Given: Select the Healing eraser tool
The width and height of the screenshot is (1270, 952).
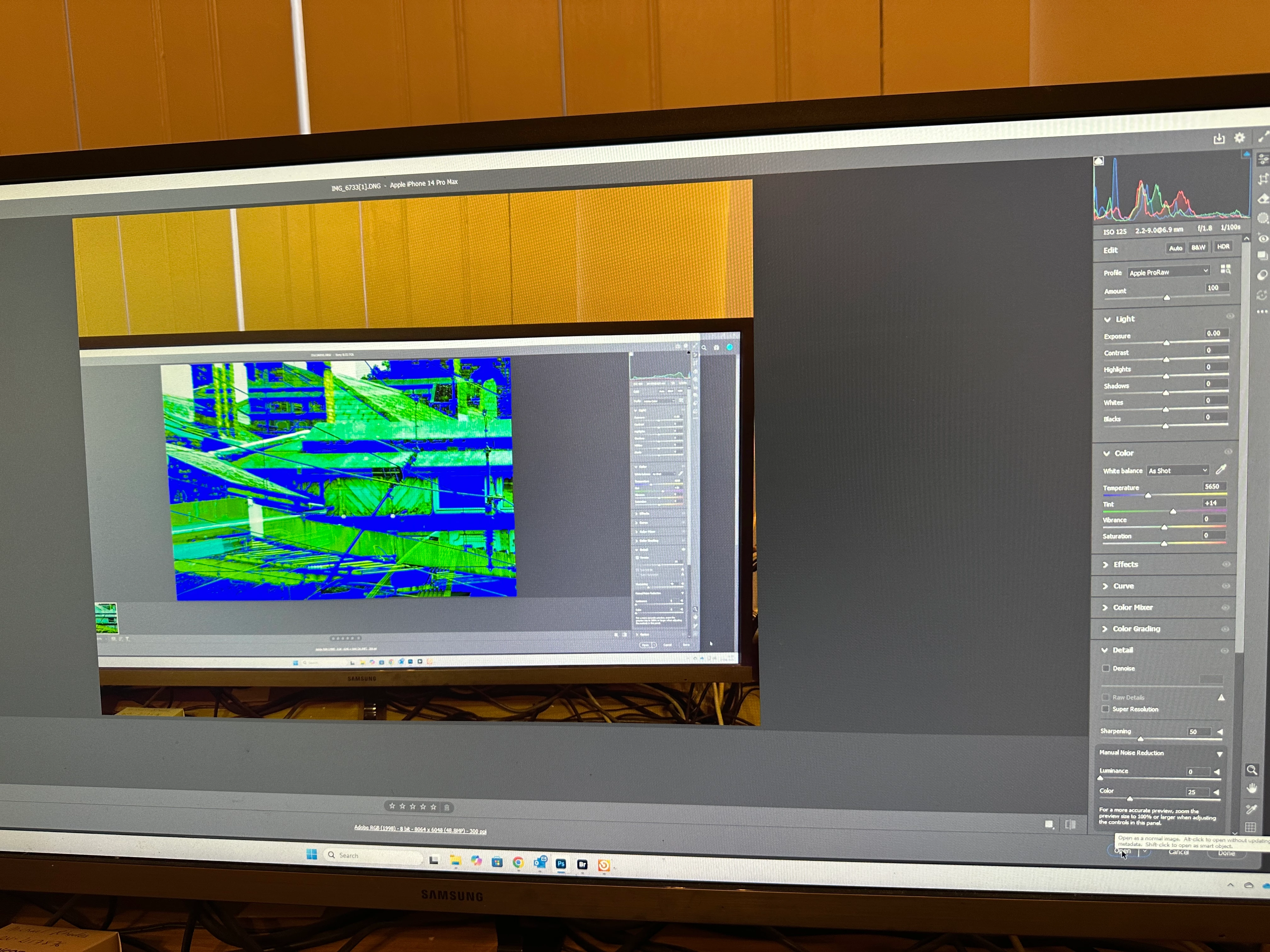Looking at the screenshot, I should click(1263, 199).
